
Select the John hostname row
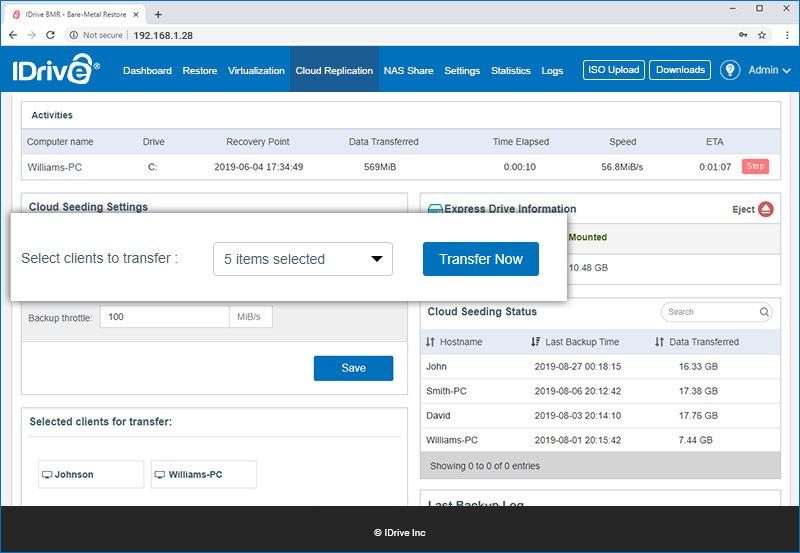600,366
